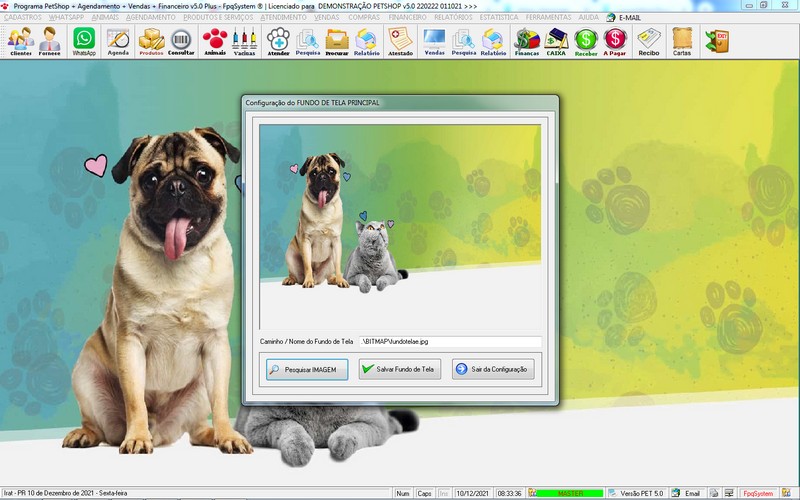Click the Sair da Configuração button
The image size is (800, 500).
(493, 369)
